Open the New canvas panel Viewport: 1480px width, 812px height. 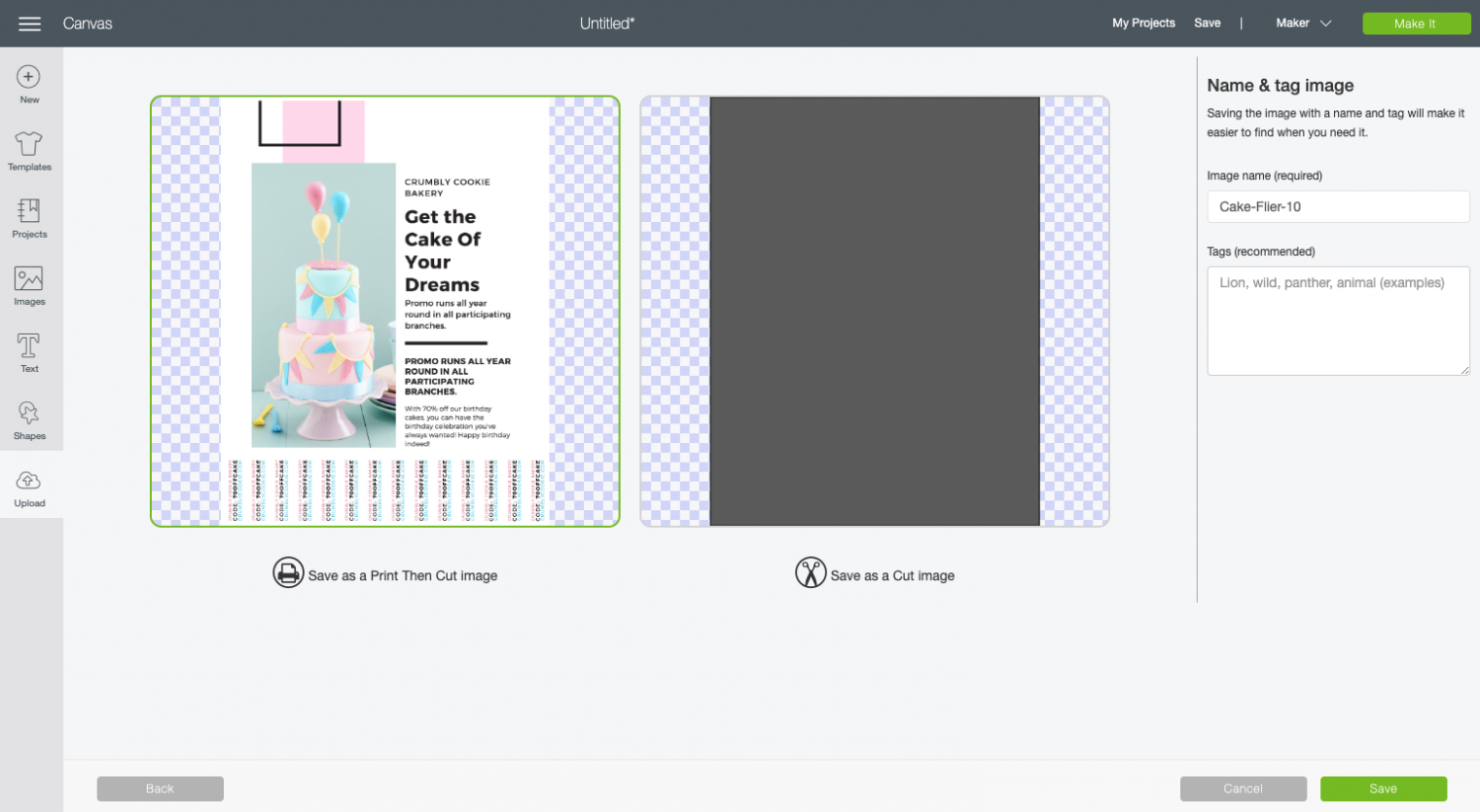[x=29, y=84]
